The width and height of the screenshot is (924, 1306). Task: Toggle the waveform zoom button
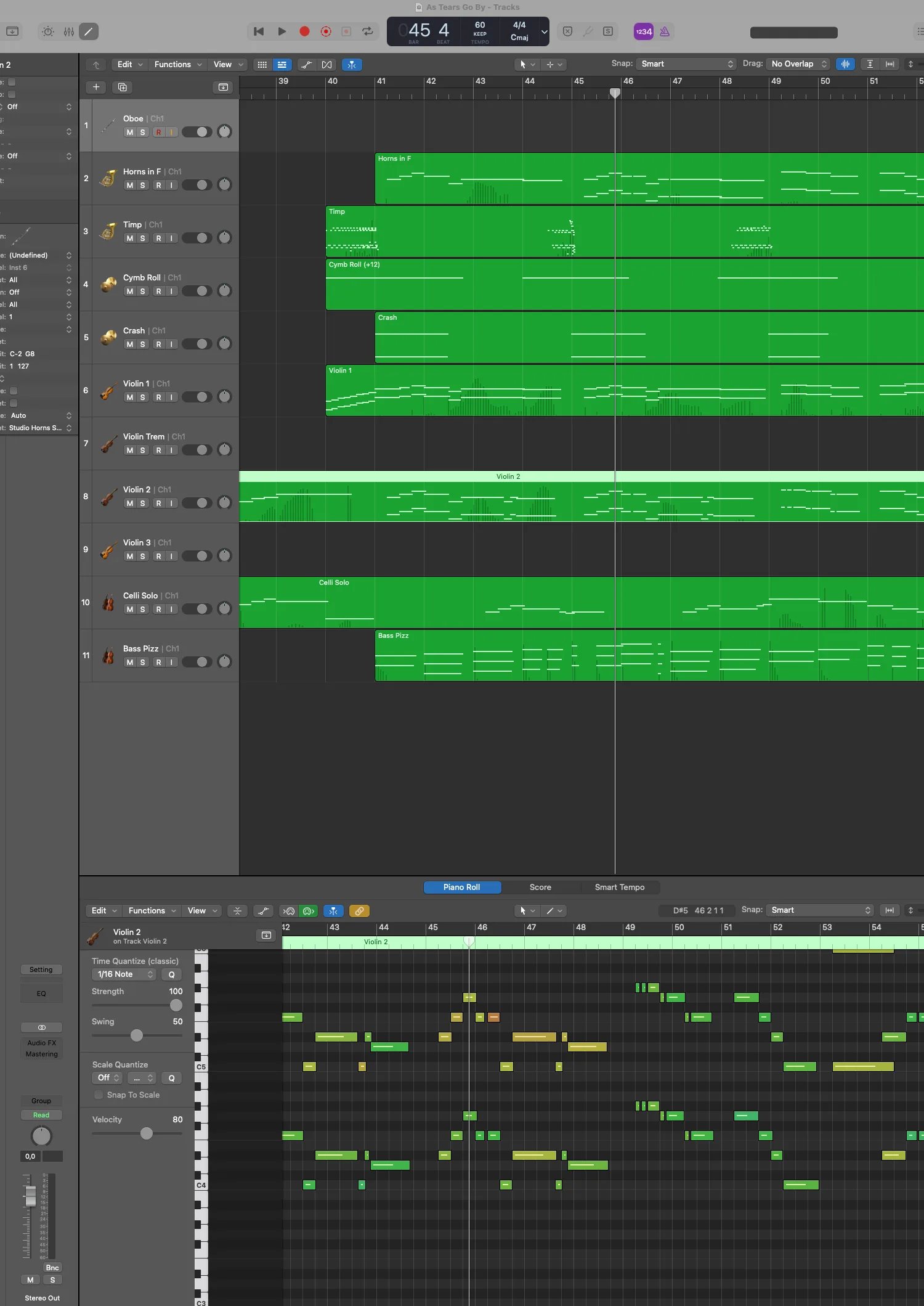(845, 64)
